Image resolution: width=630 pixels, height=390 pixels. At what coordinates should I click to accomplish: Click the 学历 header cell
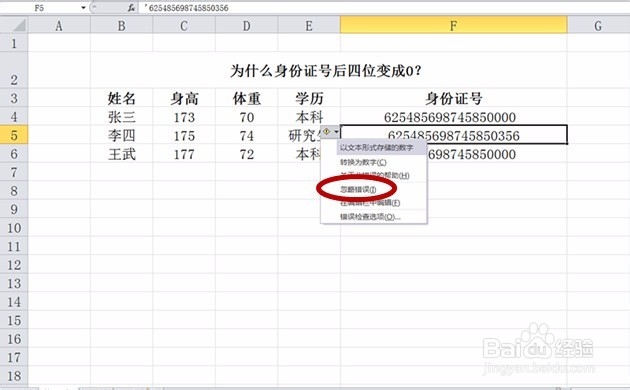pos(309,98)
